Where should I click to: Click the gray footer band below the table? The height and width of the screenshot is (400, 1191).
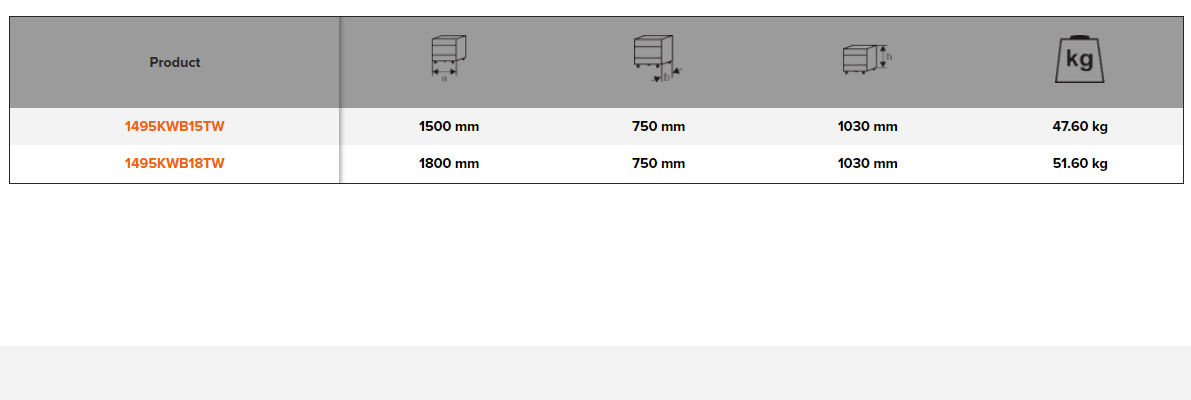tap(595, 373)
